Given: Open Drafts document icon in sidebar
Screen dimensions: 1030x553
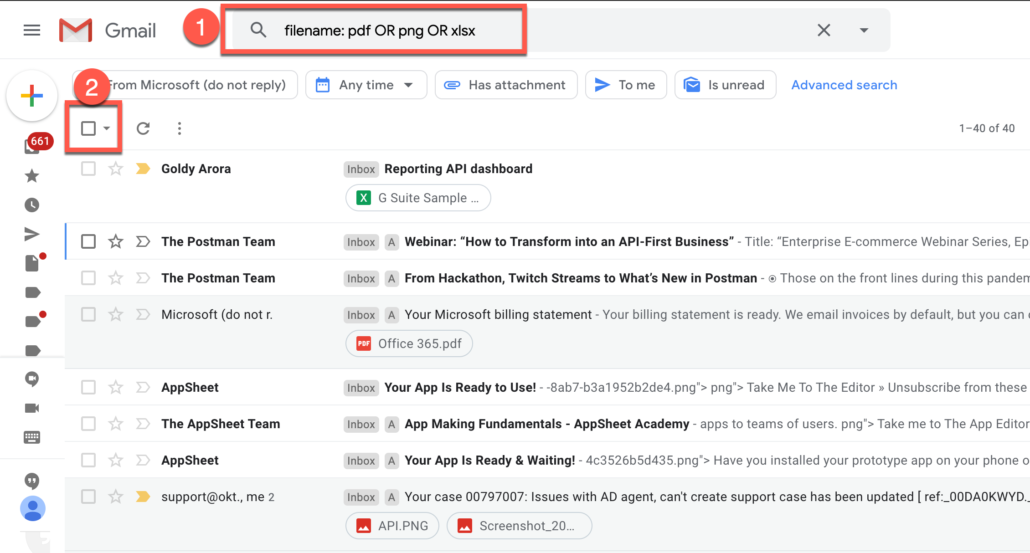Looking at the screenshot, I should pos(33,263).
